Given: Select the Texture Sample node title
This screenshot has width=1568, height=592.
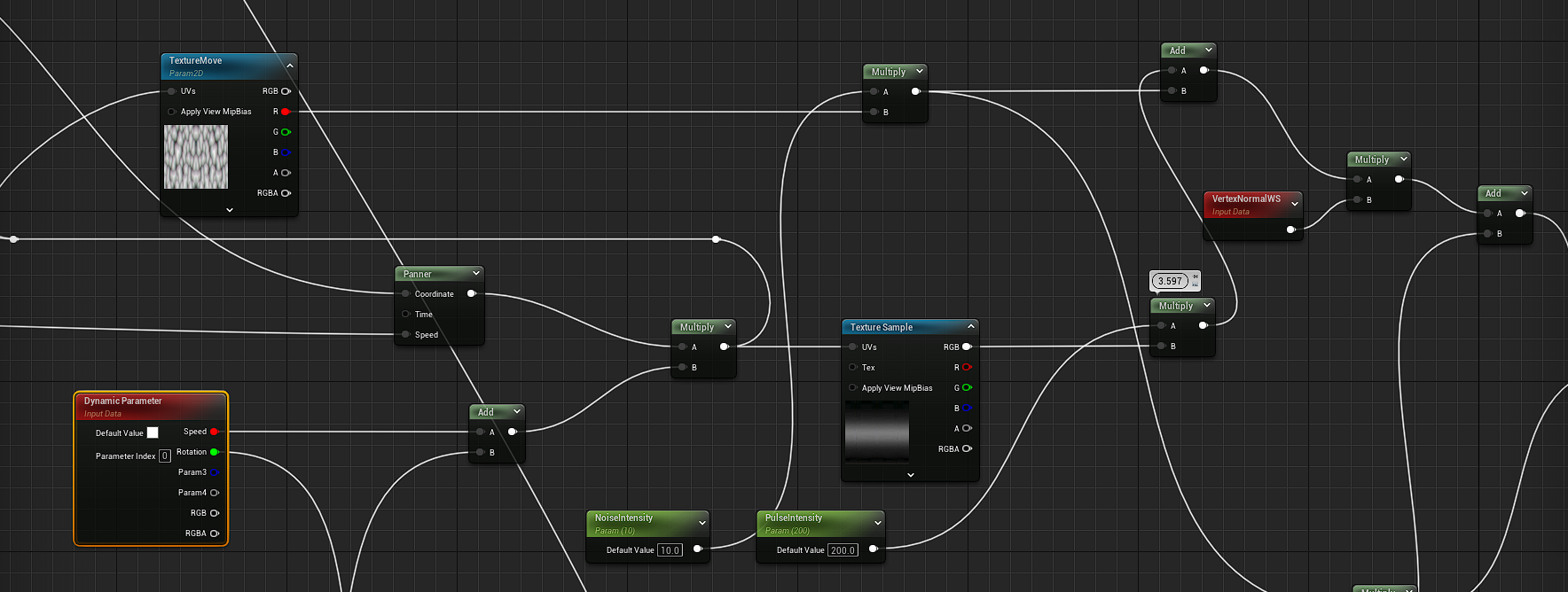Looking at the screenshot, I should [x=882, y=327].
